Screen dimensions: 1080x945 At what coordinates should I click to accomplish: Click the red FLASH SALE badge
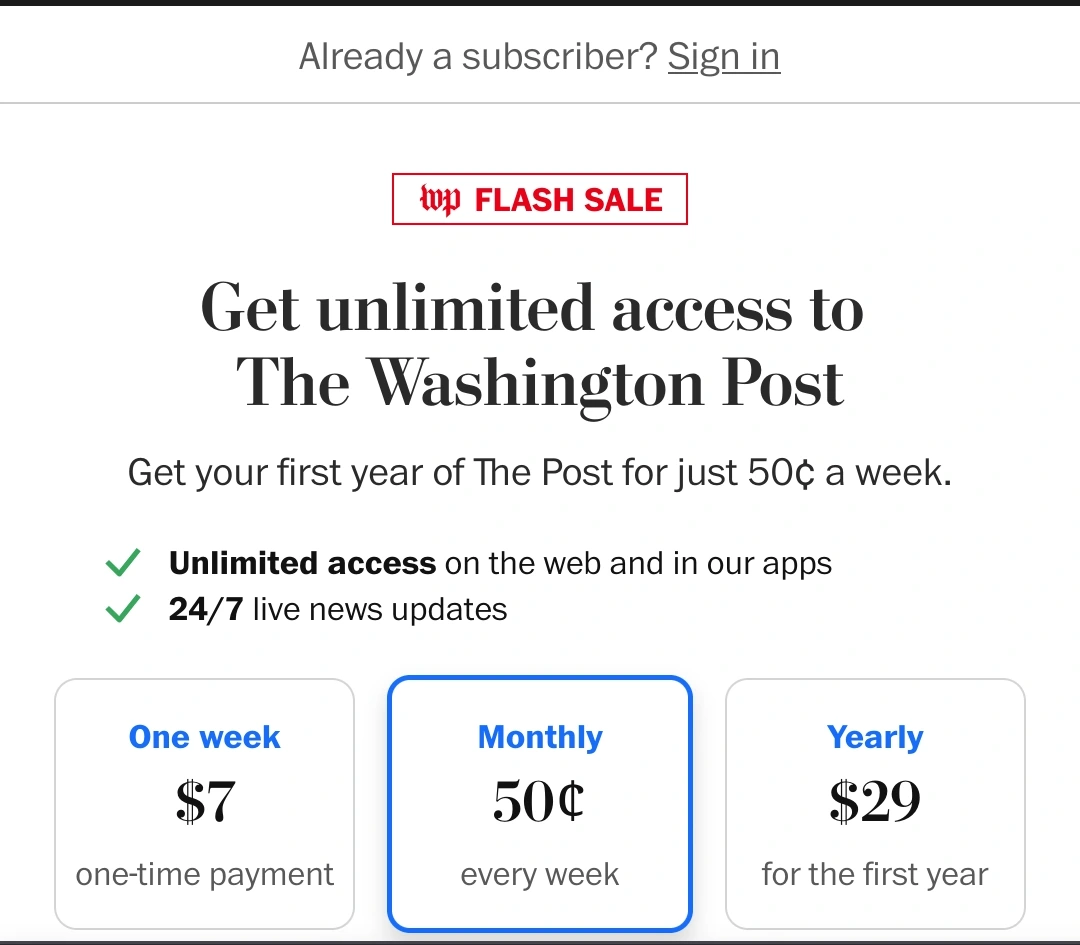point(540,199)
